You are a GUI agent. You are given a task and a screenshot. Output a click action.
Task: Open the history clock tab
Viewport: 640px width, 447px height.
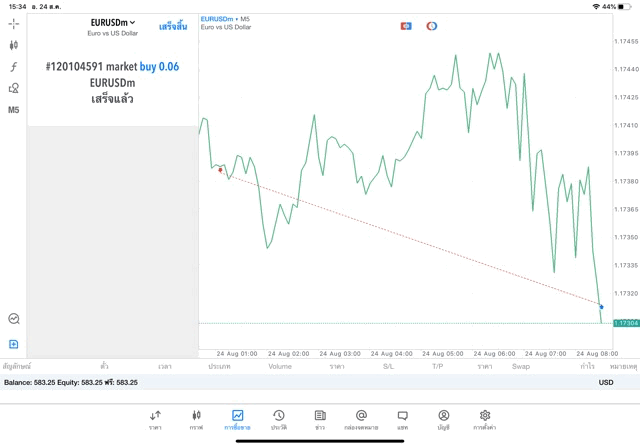[x=279, y=420]
